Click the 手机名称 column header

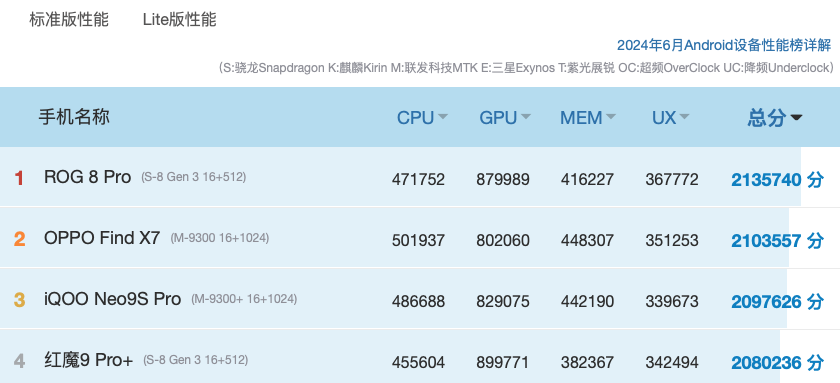(x=74, y=116)
